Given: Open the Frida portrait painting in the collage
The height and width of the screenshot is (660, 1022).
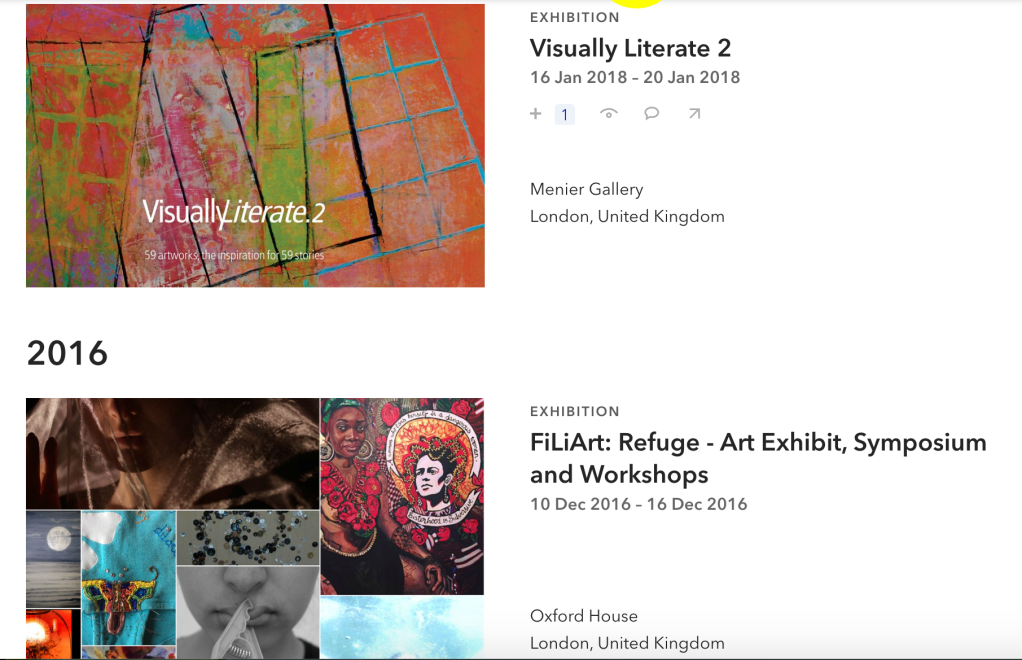Looking at the screenshot, I should point(402,496).
